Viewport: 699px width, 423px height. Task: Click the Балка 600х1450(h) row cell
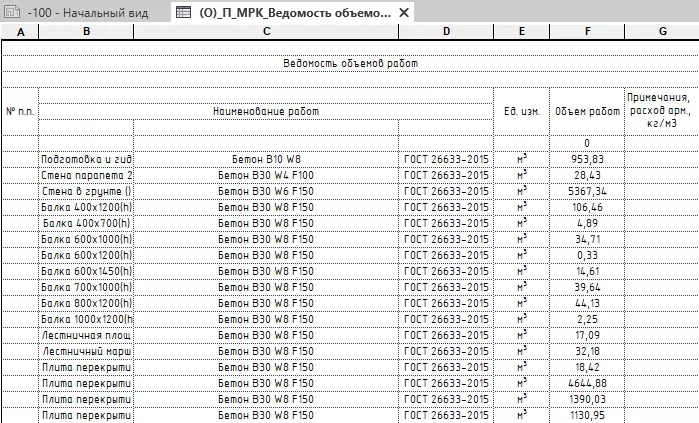(86, 271)
